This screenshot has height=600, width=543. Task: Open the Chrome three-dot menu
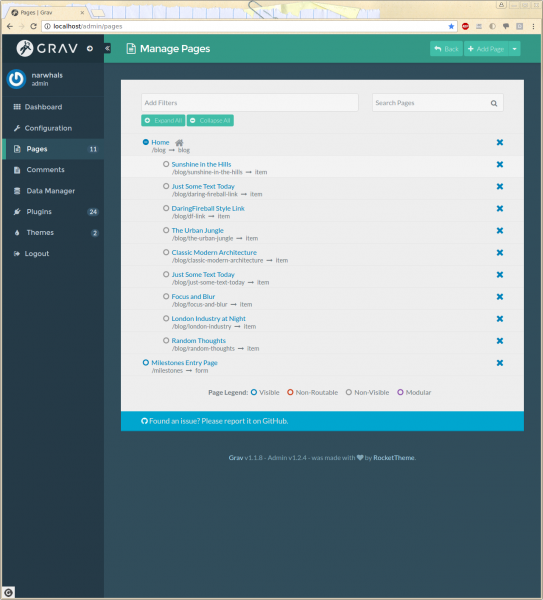click(533, 26)
